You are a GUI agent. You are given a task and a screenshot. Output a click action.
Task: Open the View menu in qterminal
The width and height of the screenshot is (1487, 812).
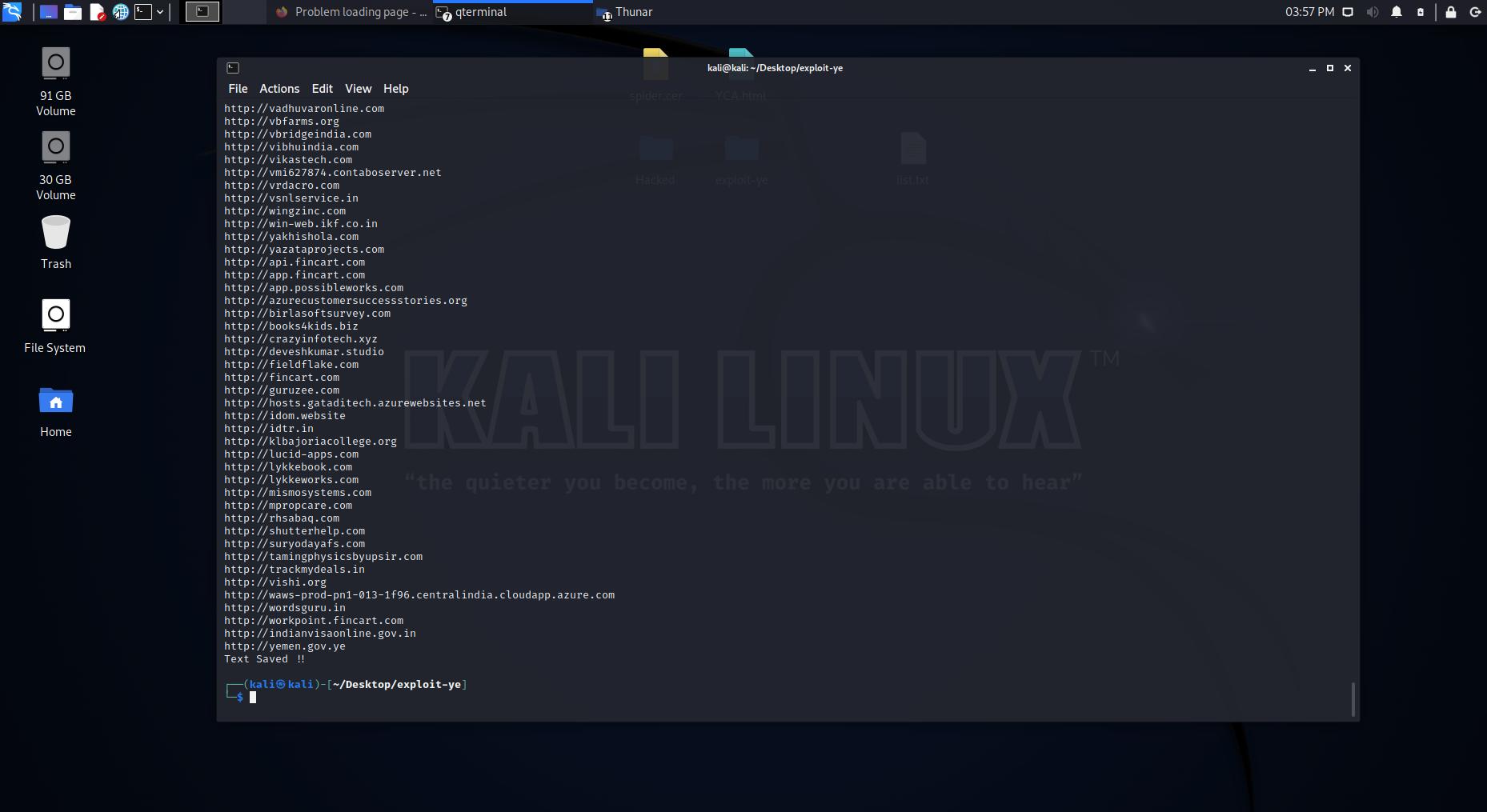click(x=359, y=89)
